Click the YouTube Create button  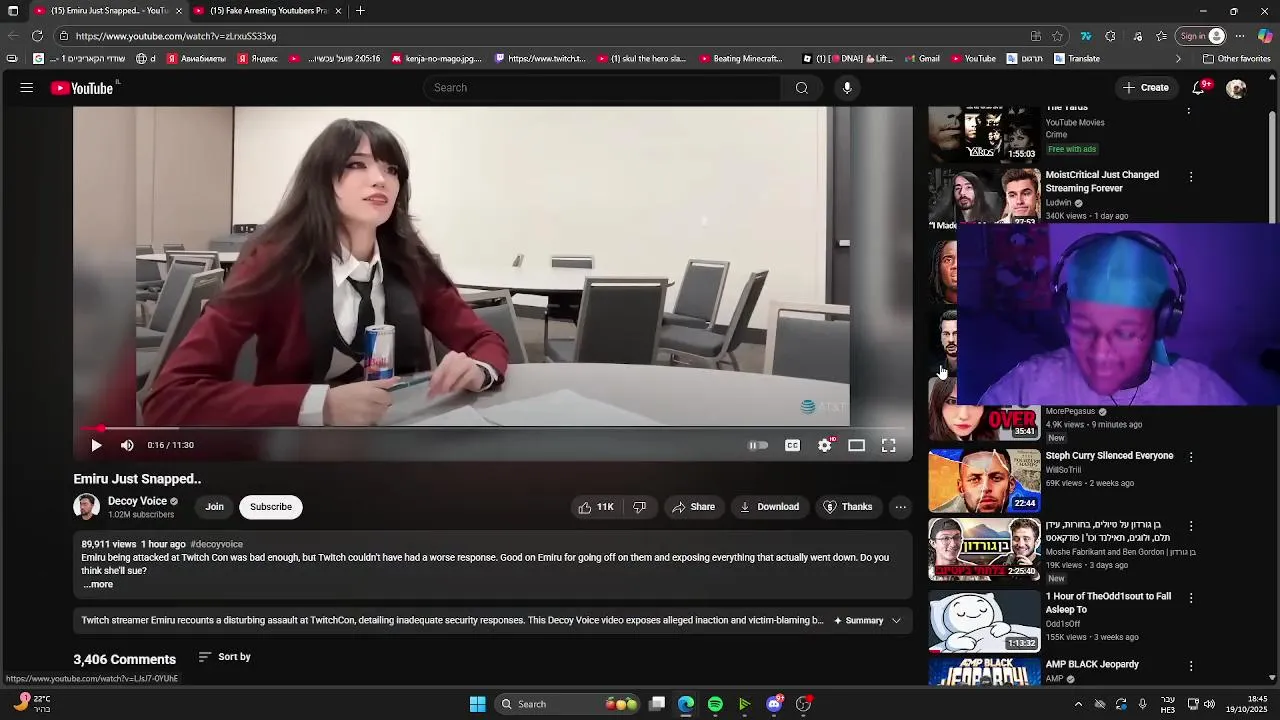tap(1145, 88)
